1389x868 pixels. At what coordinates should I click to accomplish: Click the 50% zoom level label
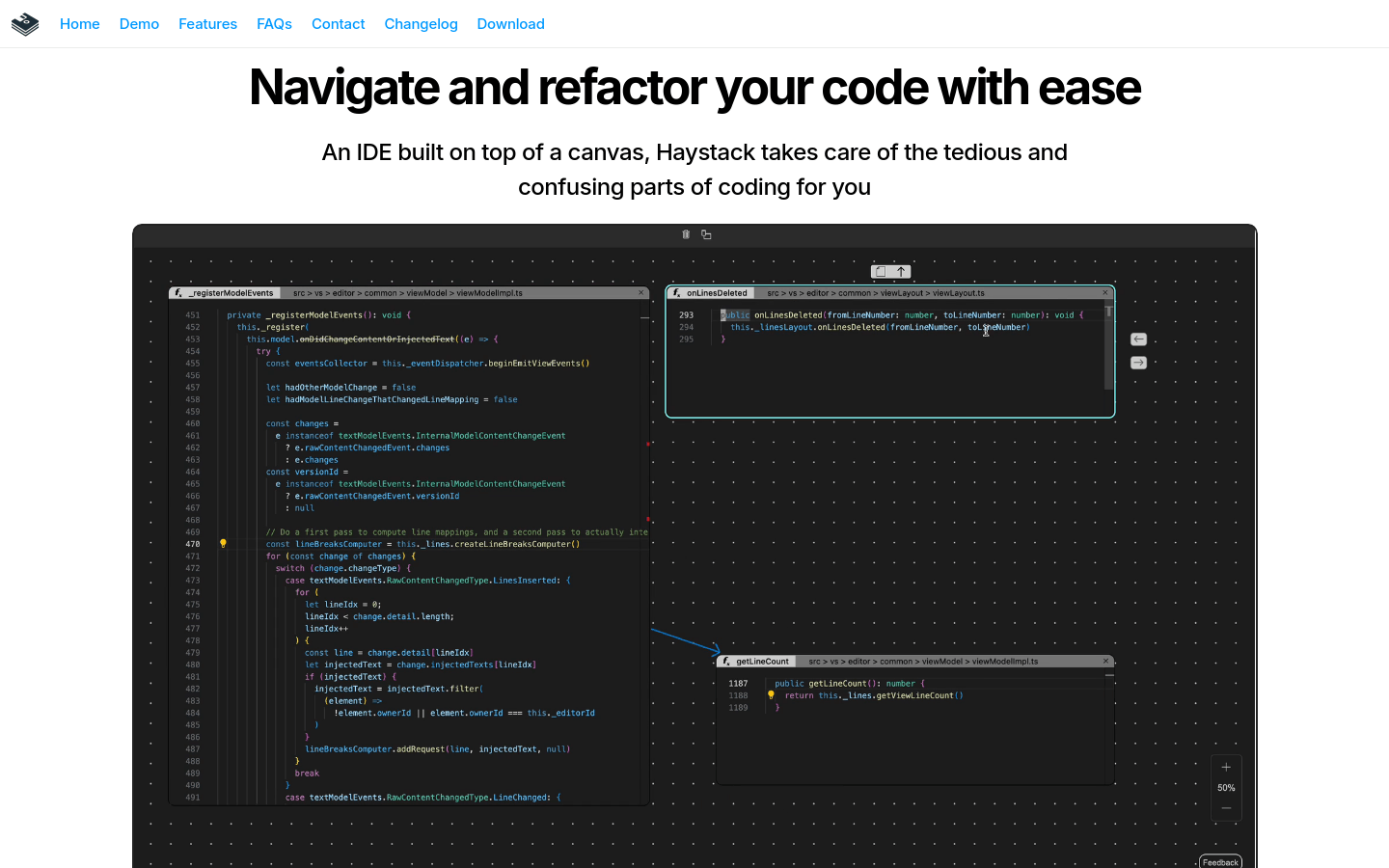point(1226,788)
